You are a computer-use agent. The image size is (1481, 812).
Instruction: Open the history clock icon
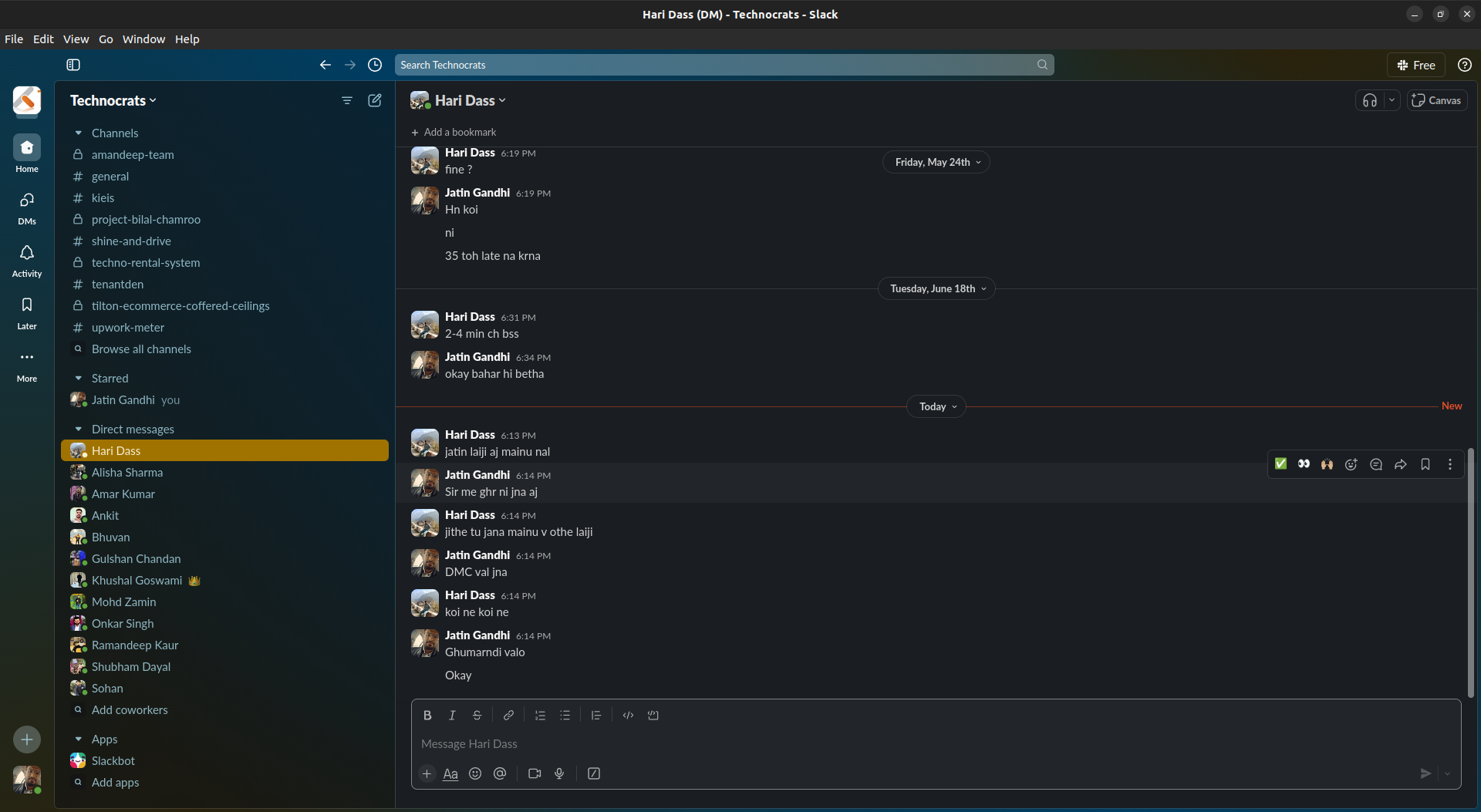(375, 65)
